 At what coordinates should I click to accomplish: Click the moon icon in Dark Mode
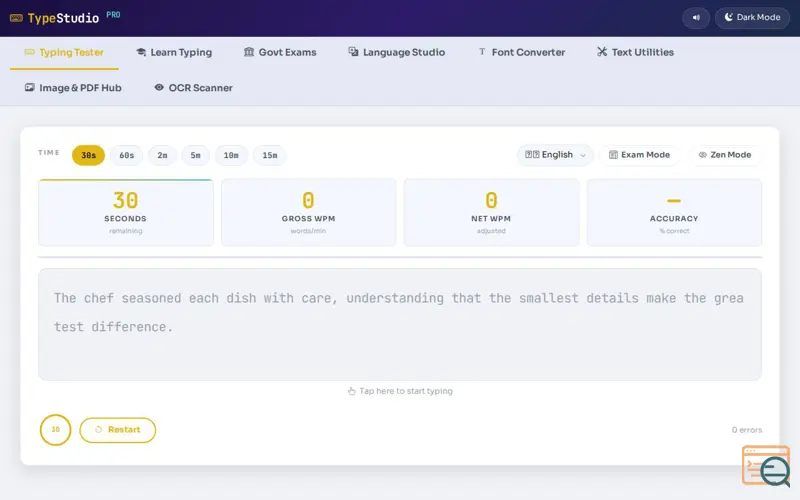click(729, 17)
